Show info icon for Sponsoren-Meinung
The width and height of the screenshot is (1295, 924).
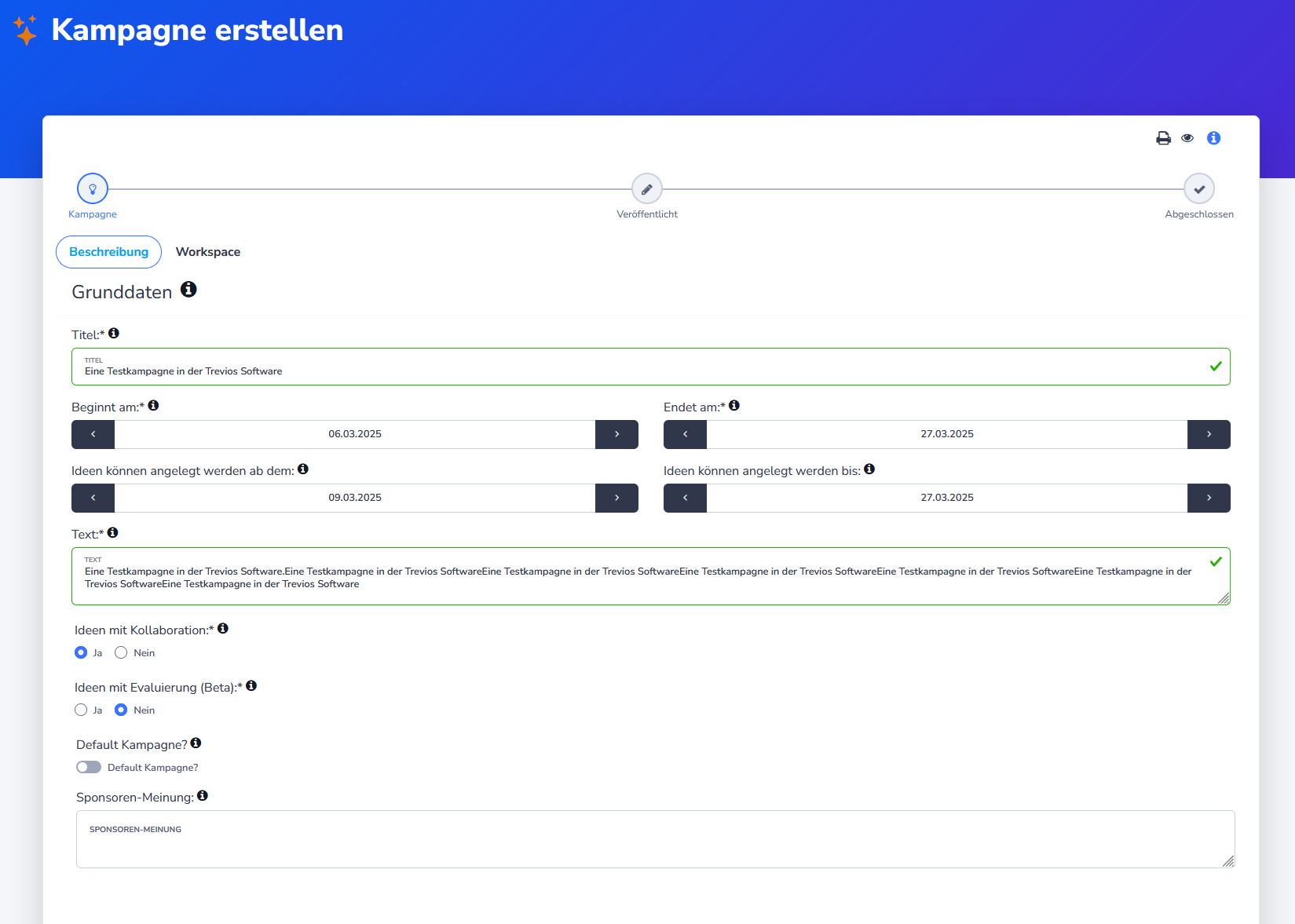(203, 796)
